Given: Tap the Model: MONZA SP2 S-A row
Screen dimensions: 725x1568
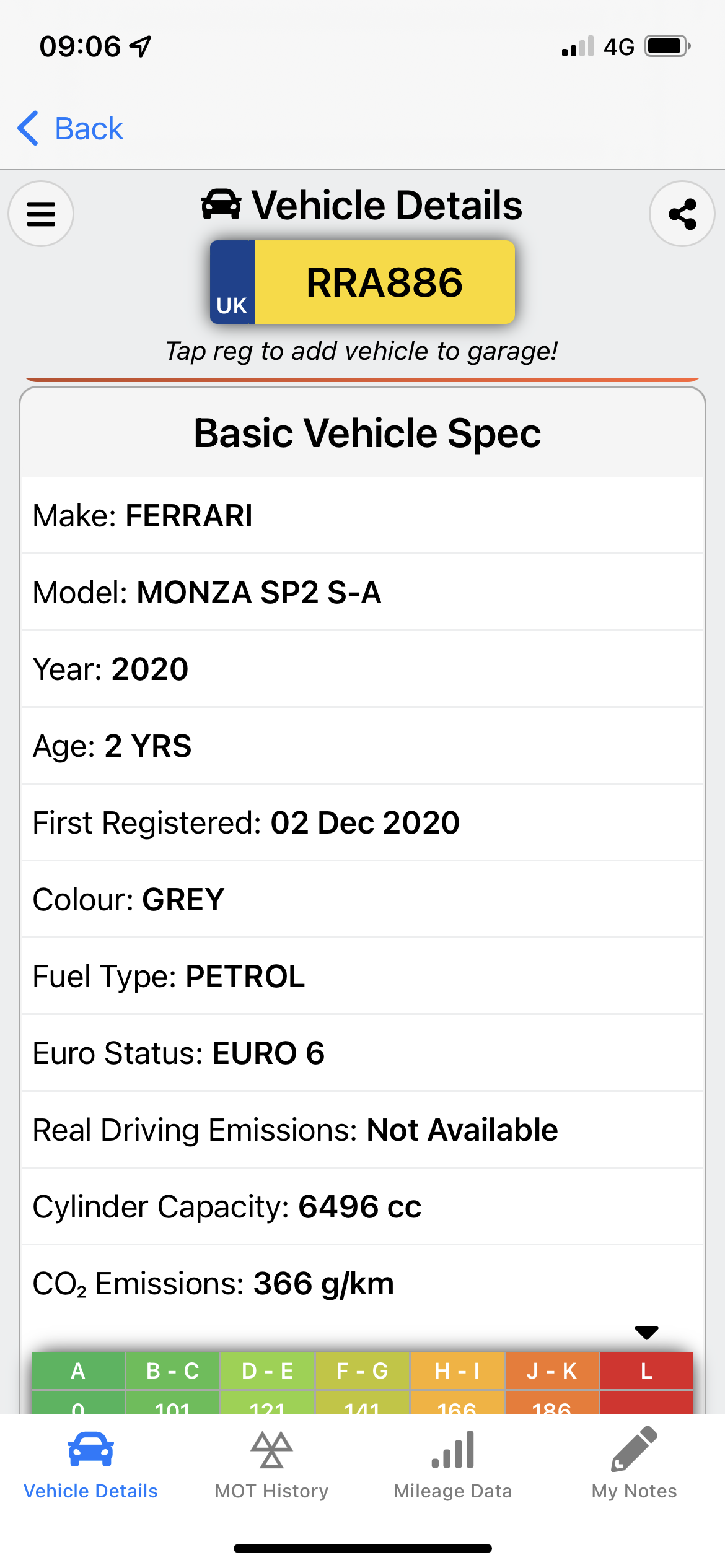Looking at the screenshot, I should (x=362, y=592).
